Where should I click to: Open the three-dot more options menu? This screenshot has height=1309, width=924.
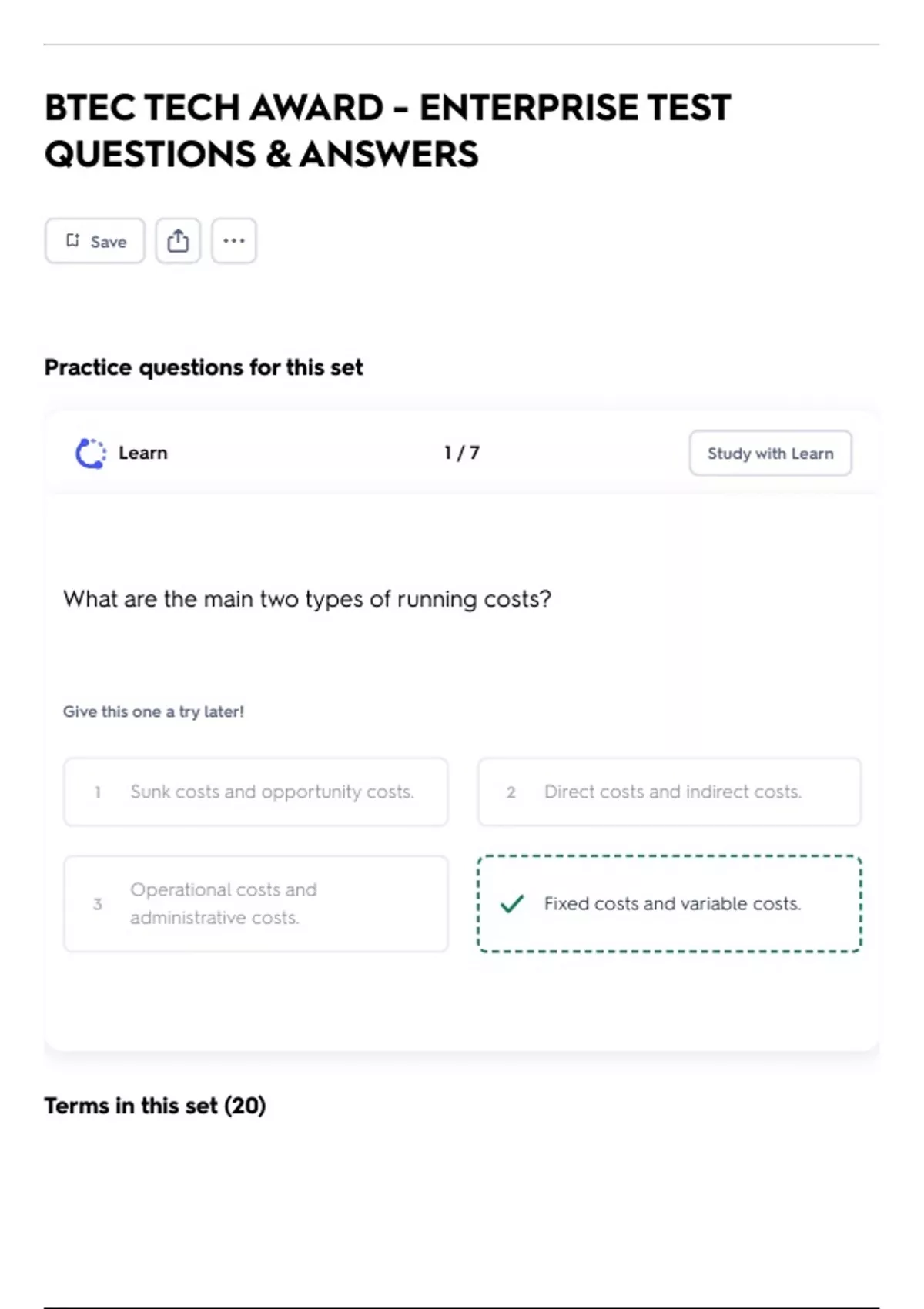point(234,241)
